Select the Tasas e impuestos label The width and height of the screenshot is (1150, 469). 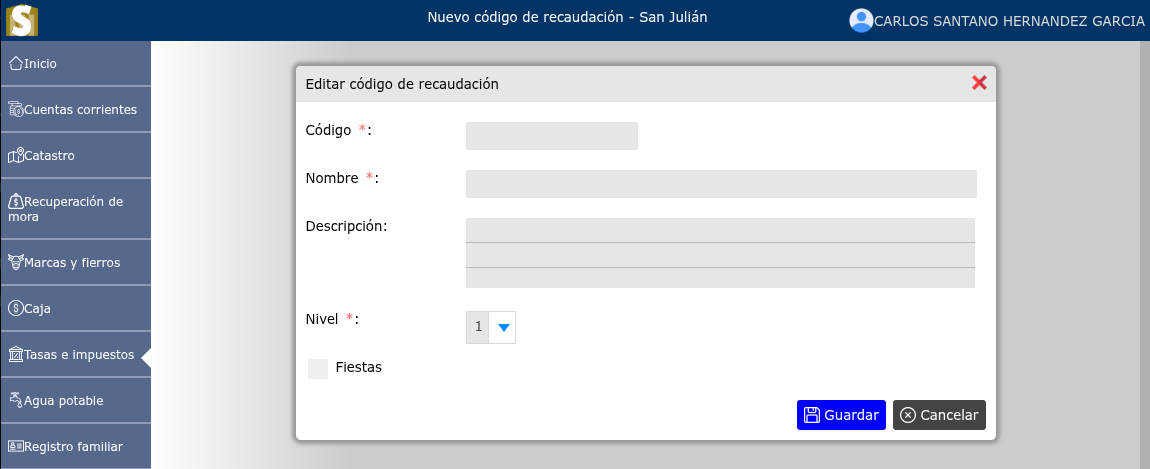79,355
